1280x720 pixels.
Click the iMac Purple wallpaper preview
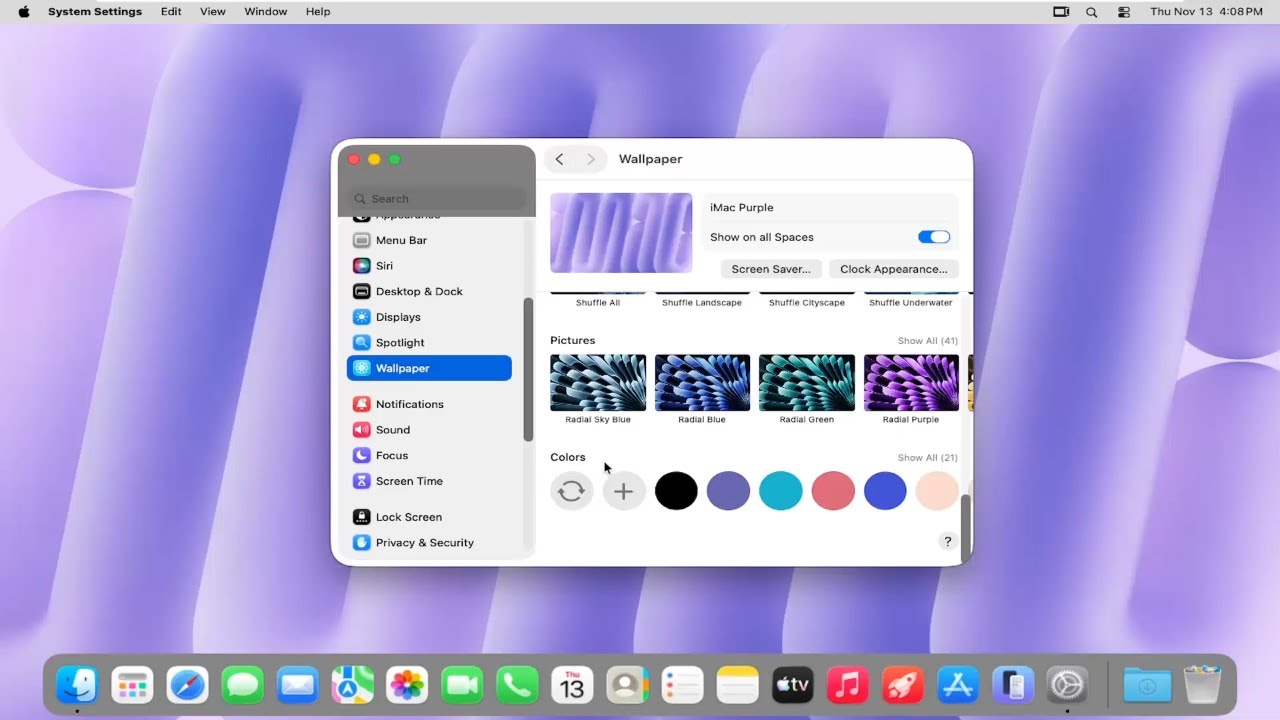pos(621,233)
